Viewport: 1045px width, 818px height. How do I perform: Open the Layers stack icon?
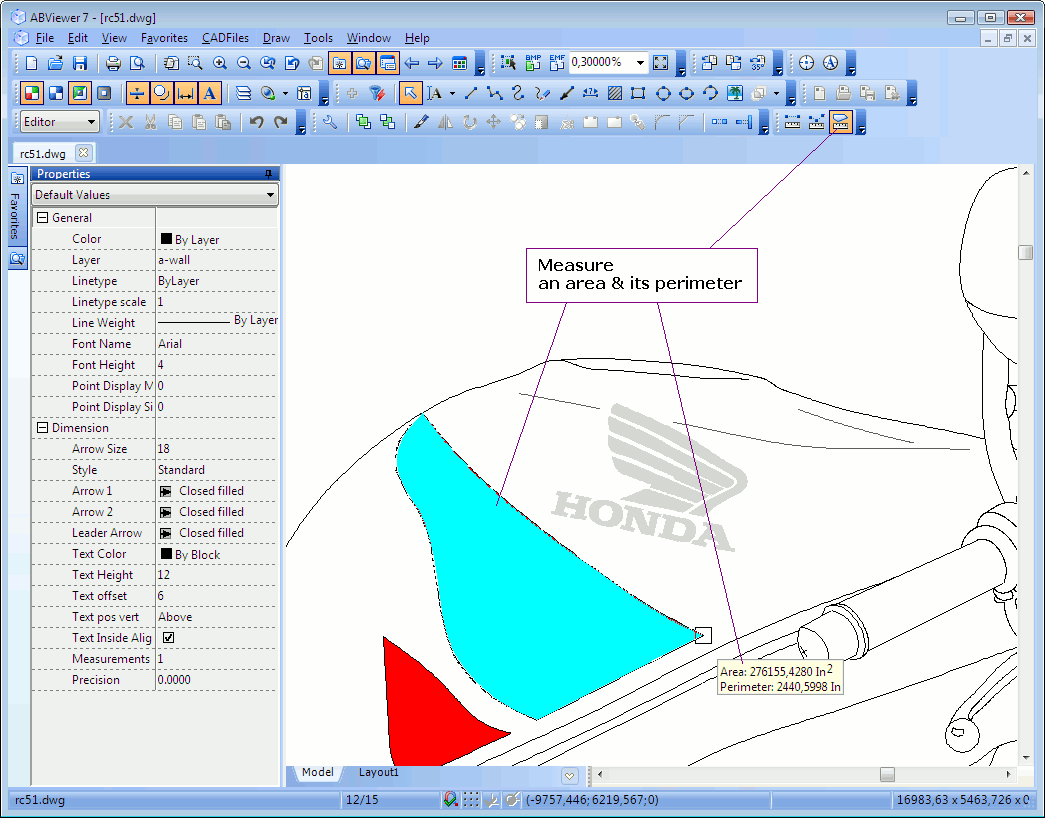pyautogui.click(x=243, y=93)
